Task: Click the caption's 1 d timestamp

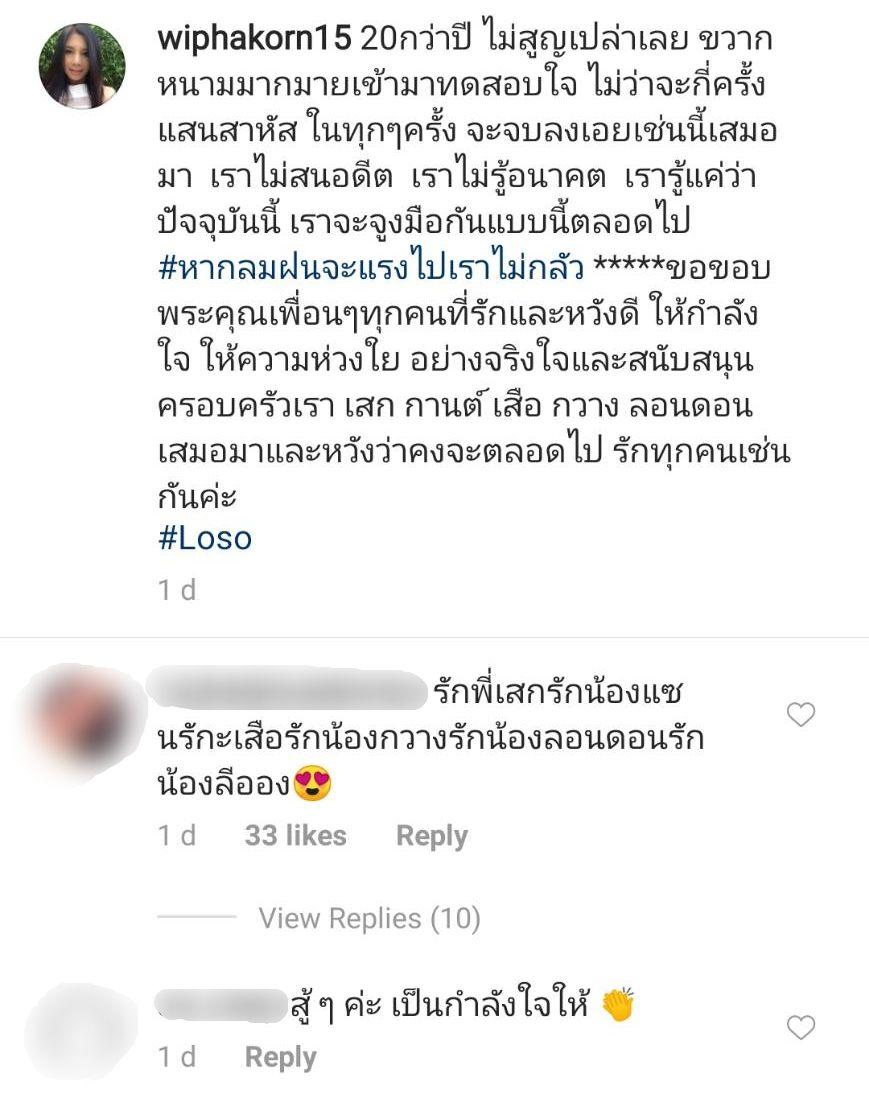Action: coord(177,590)
